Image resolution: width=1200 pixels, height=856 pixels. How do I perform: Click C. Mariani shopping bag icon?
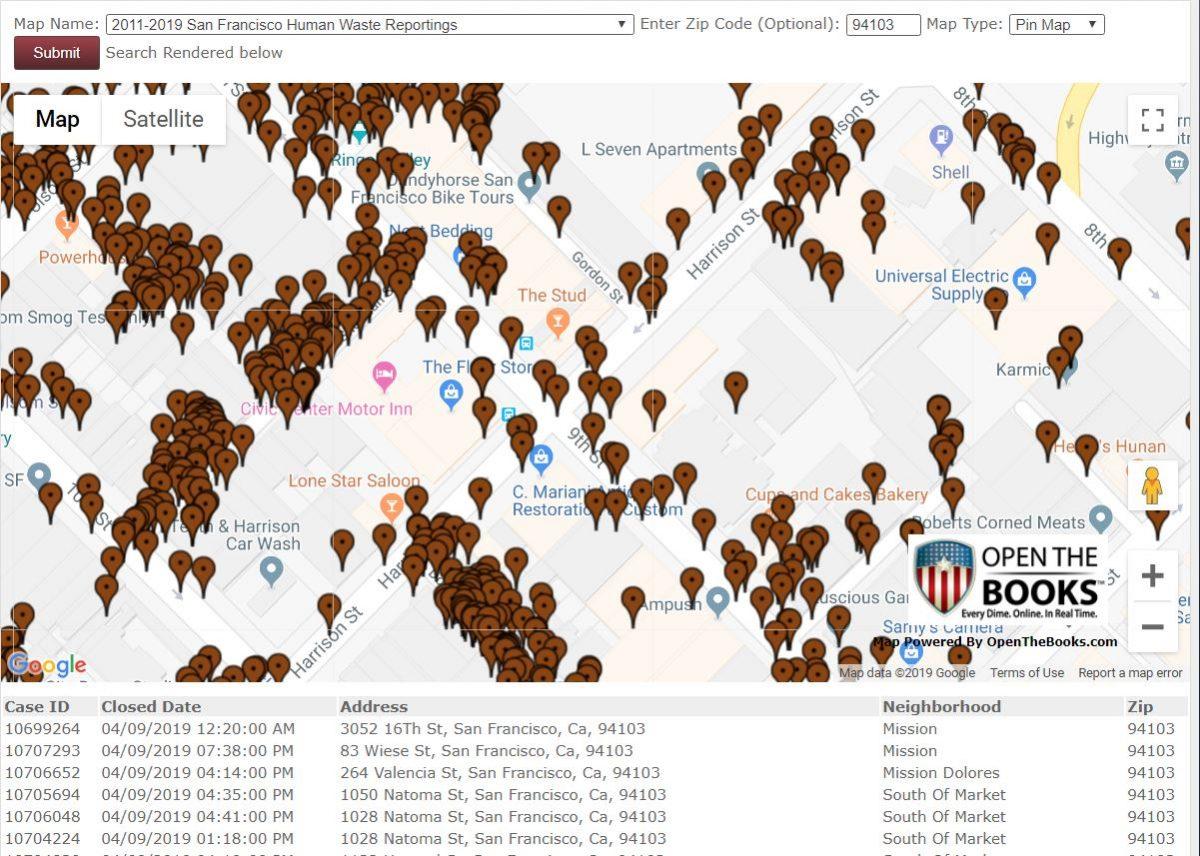541,460
